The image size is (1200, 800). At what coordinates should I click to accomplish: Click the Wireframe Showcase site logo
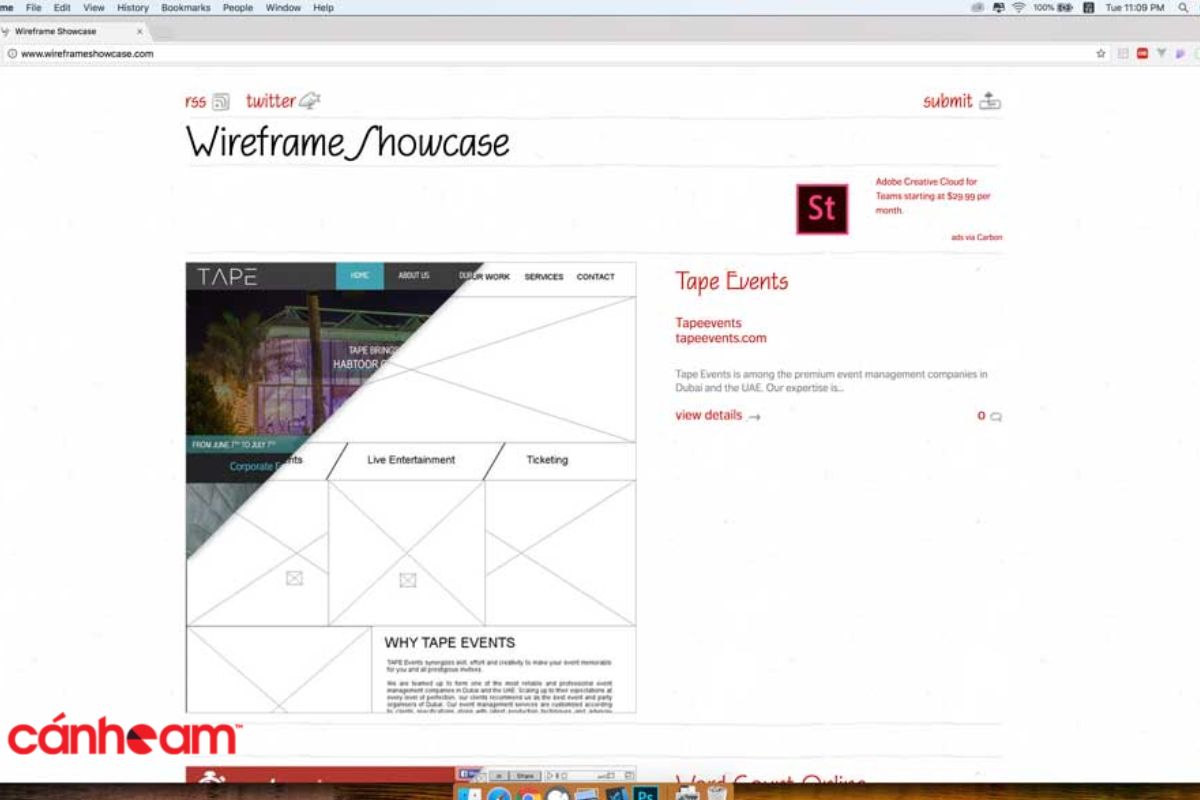click(x=348, y=143)
